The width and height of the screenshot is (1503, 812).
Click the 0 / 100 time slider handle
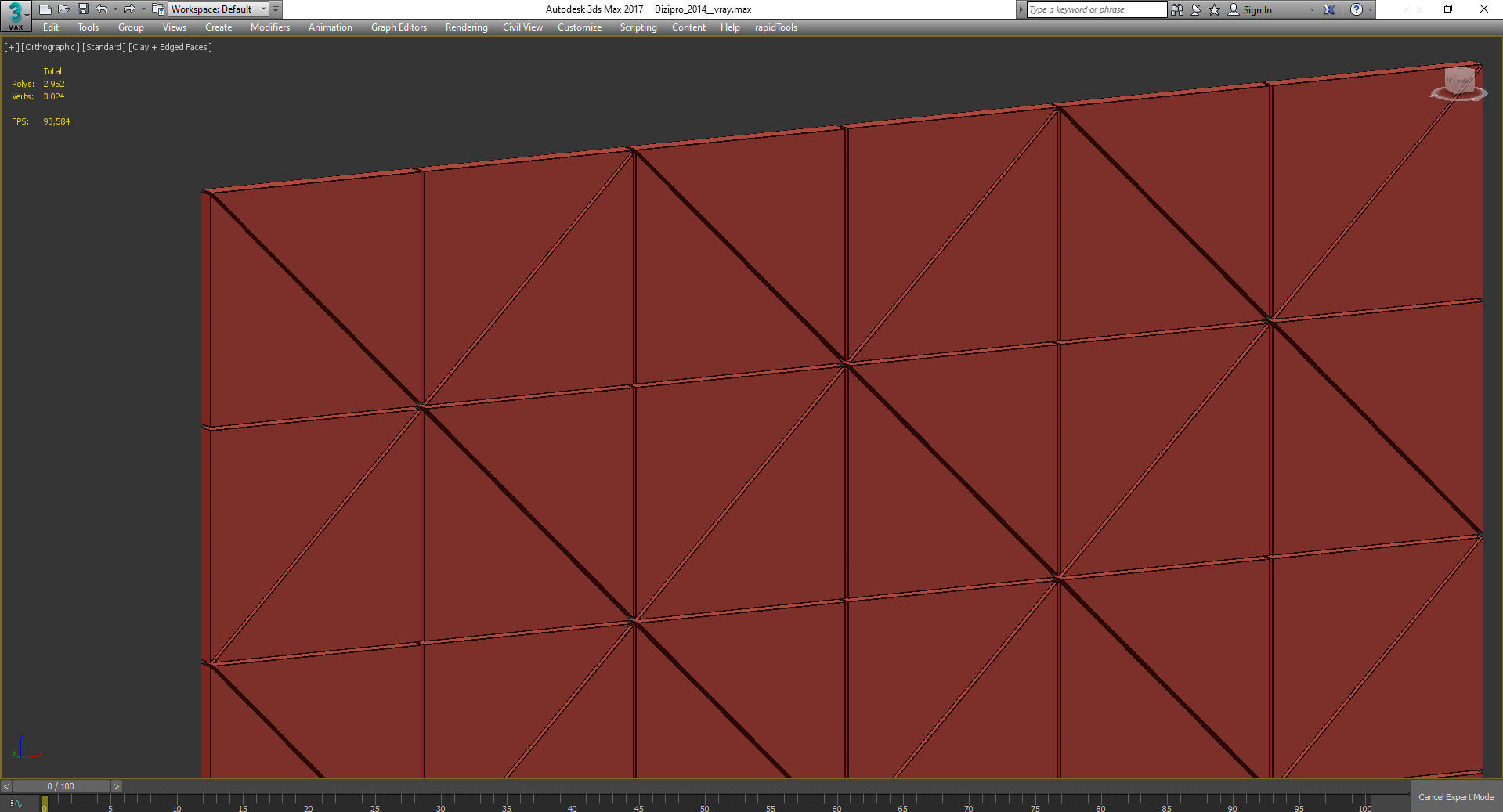[x=61, y=786]
